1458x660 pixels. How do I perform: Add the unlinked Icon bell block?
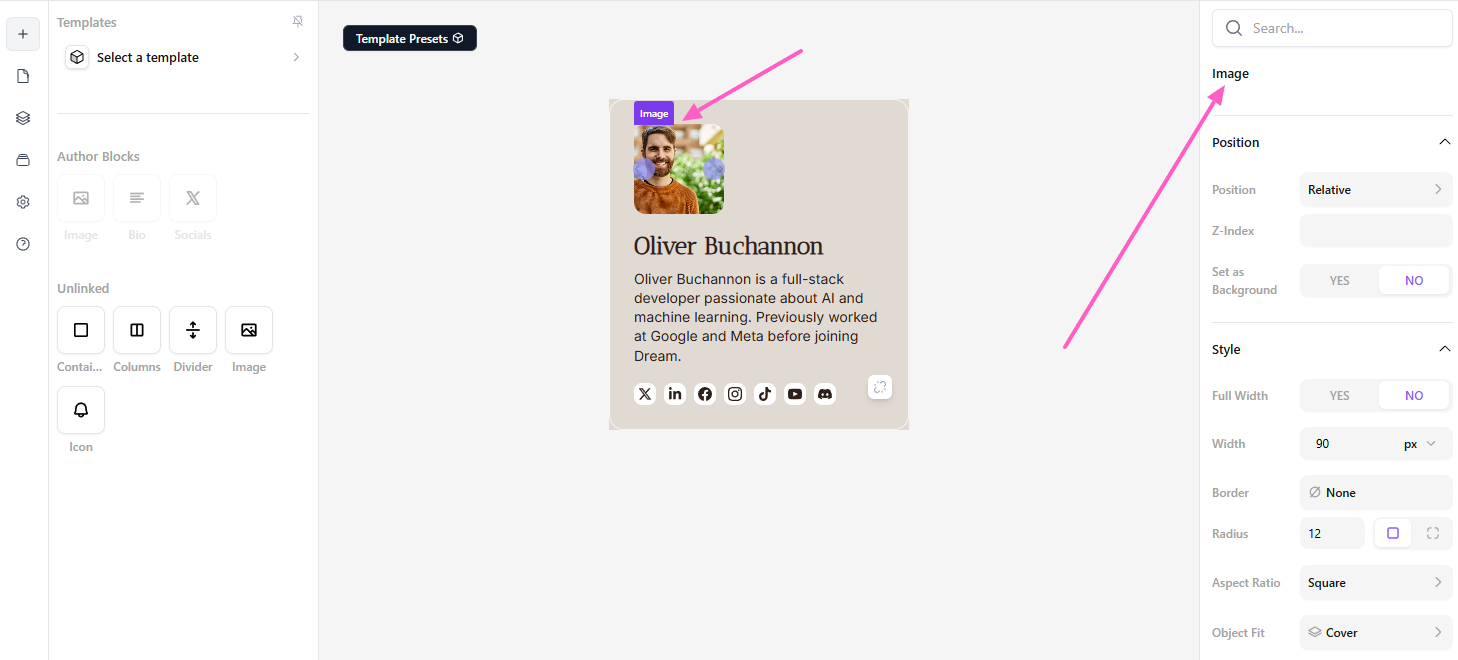point(81,410)
